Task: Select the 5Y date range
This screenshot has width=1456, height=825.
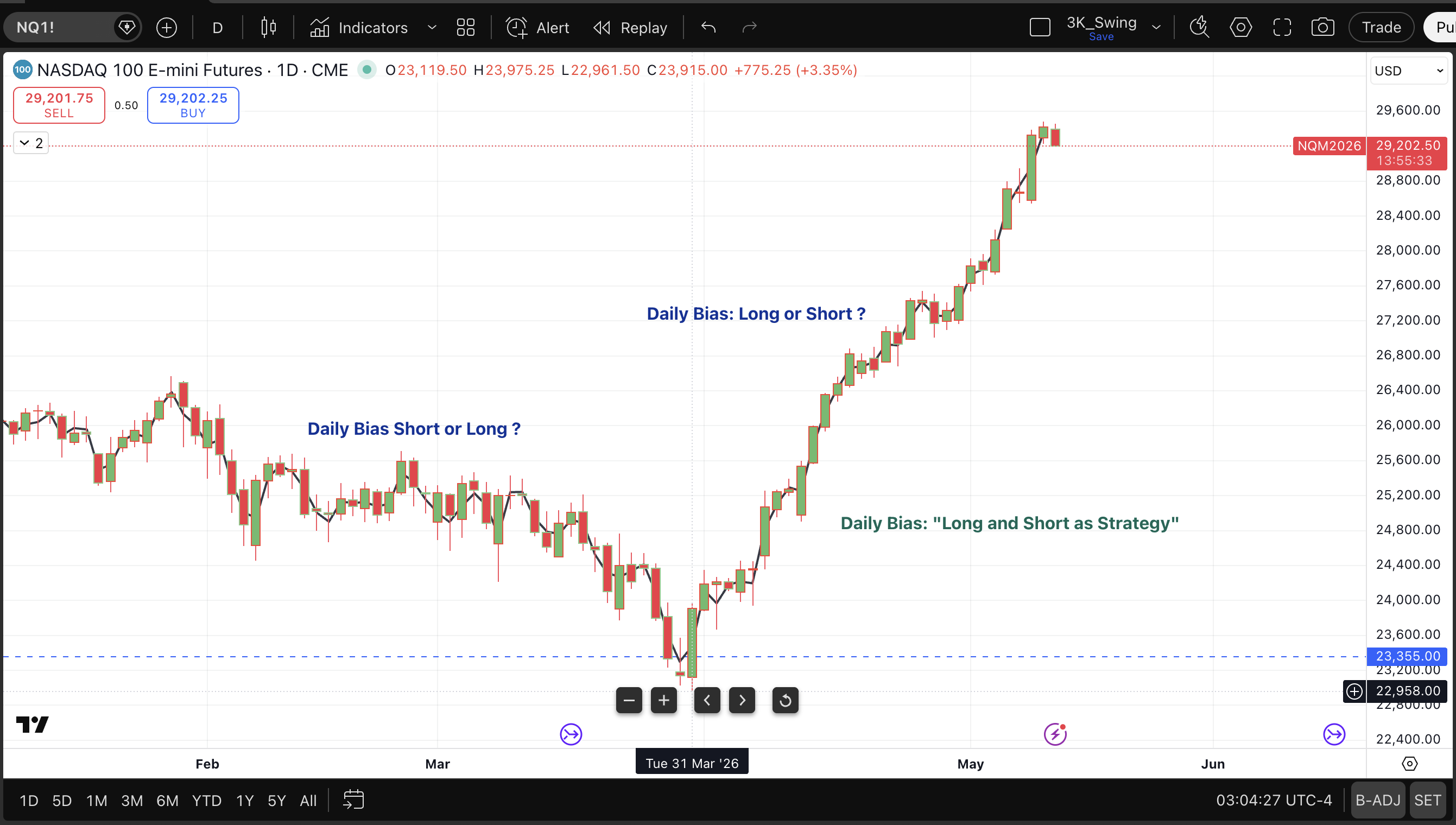Action: pos(276,801)
